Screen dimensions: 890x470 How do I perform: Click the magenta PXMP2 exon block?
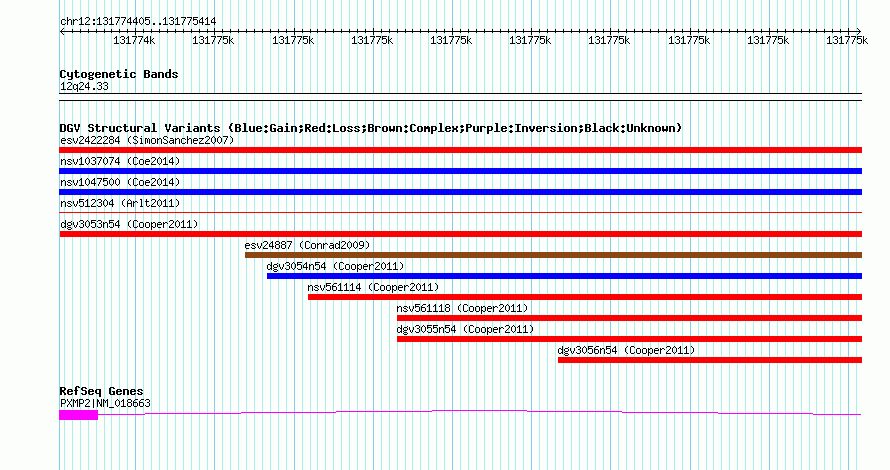(x=78, y=415)
